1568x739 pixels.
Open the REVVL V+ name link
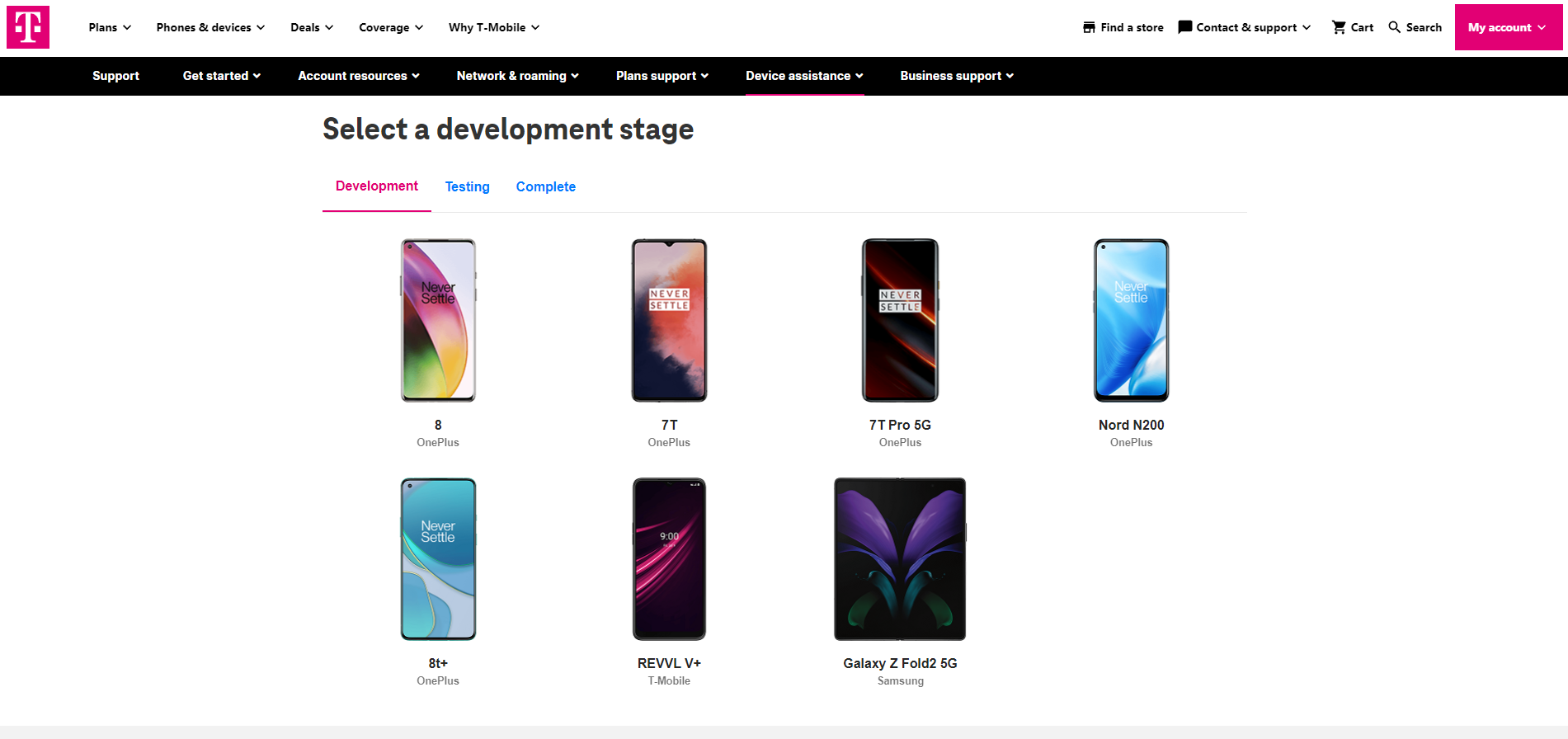tap(669, 663)
